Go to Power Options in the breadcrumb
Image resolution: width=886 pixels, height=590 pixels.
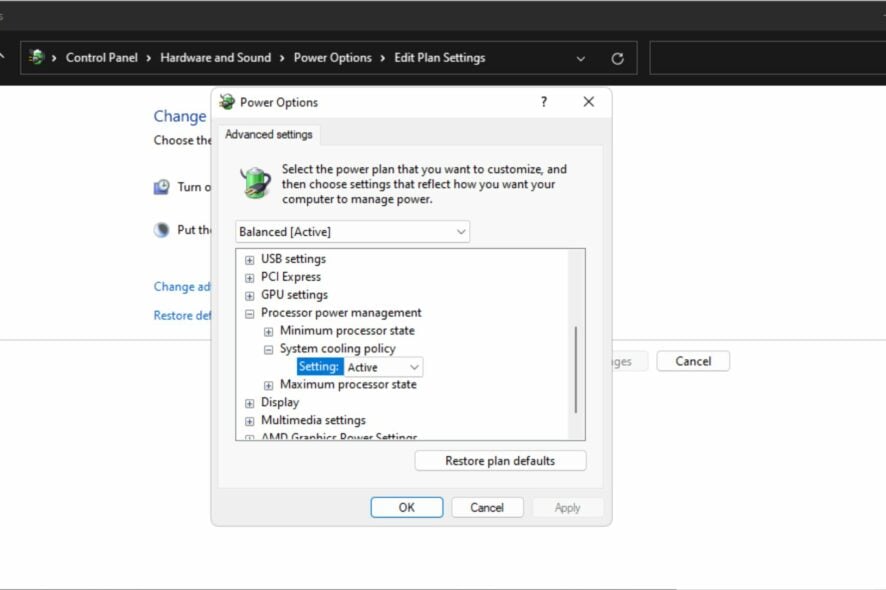[332, 58]
